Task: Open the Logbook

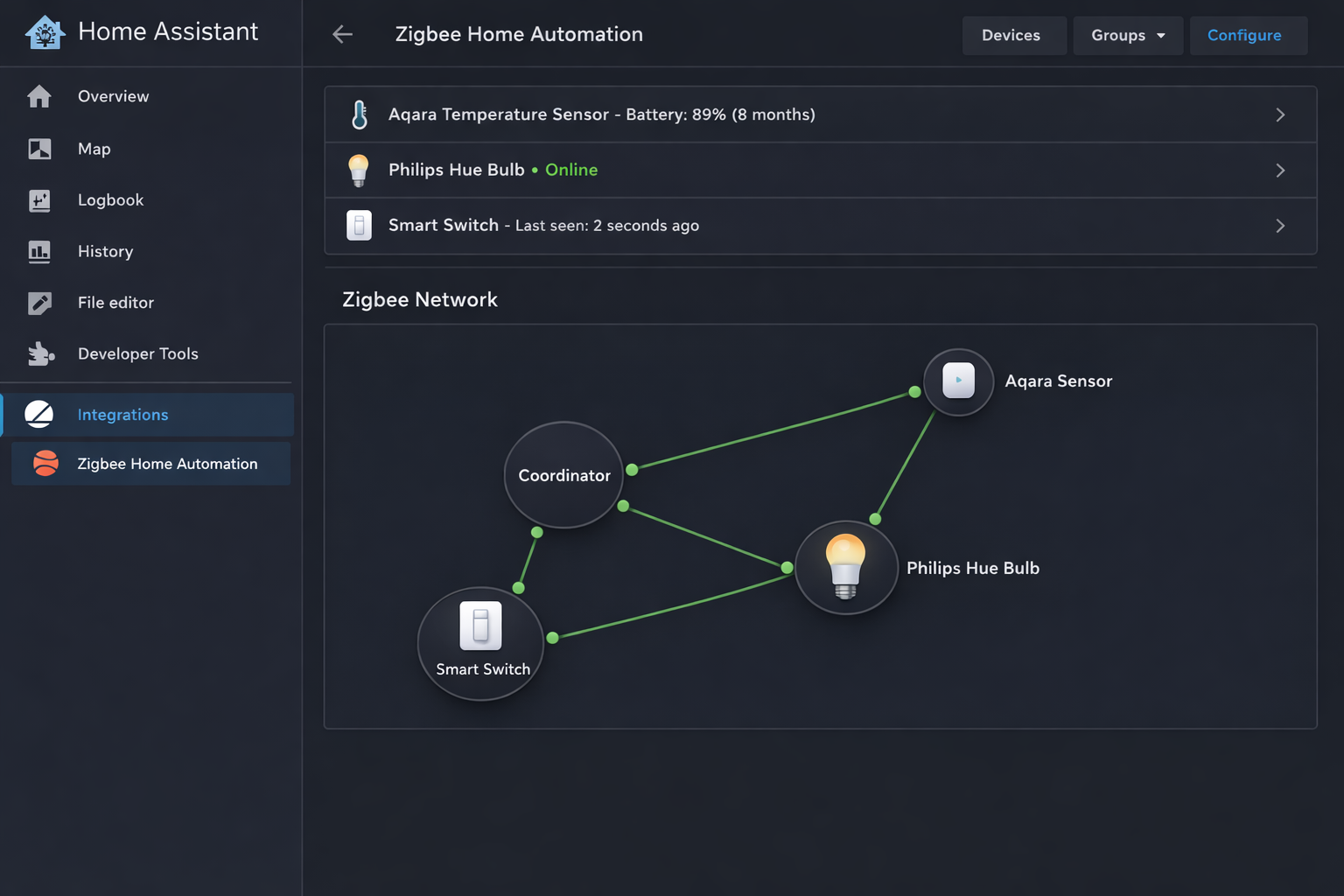Action: 110,199
